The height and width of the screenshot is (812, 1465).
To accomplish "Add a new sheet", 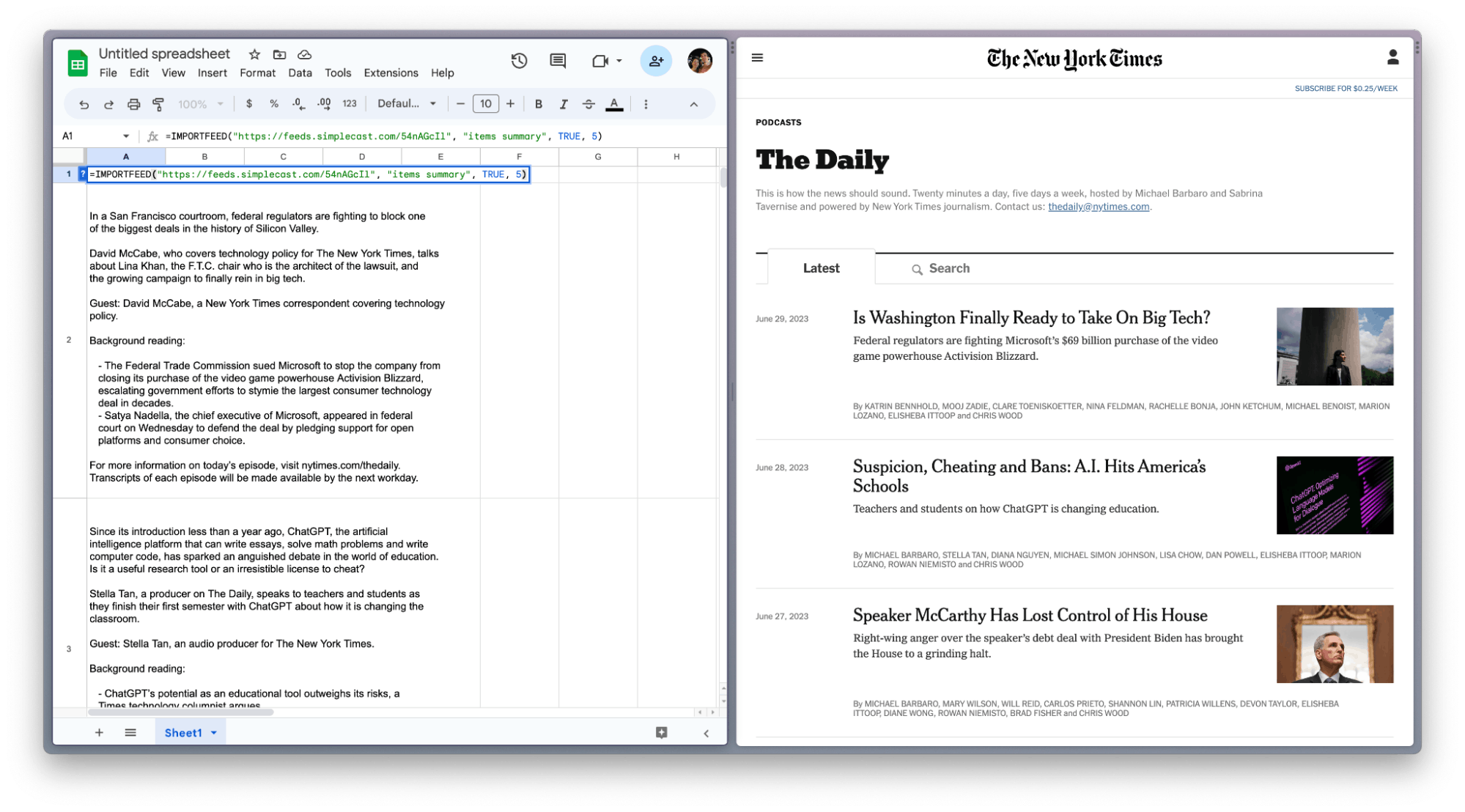I will click(x=99, y=733).
